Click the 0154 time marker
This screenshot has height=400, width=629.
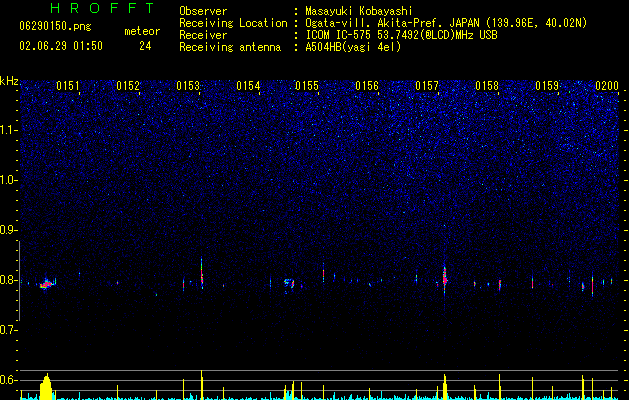pos(248,86)
